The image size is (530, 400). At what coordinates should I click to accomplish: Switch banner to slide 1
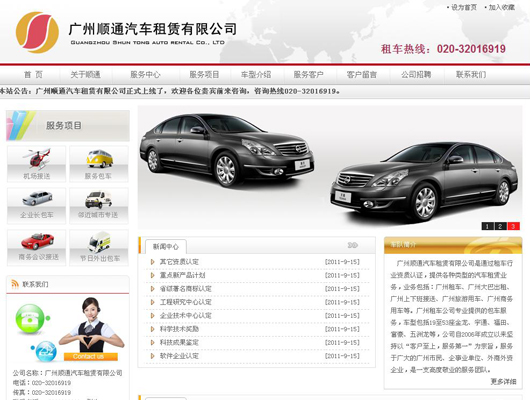[487, 226]
